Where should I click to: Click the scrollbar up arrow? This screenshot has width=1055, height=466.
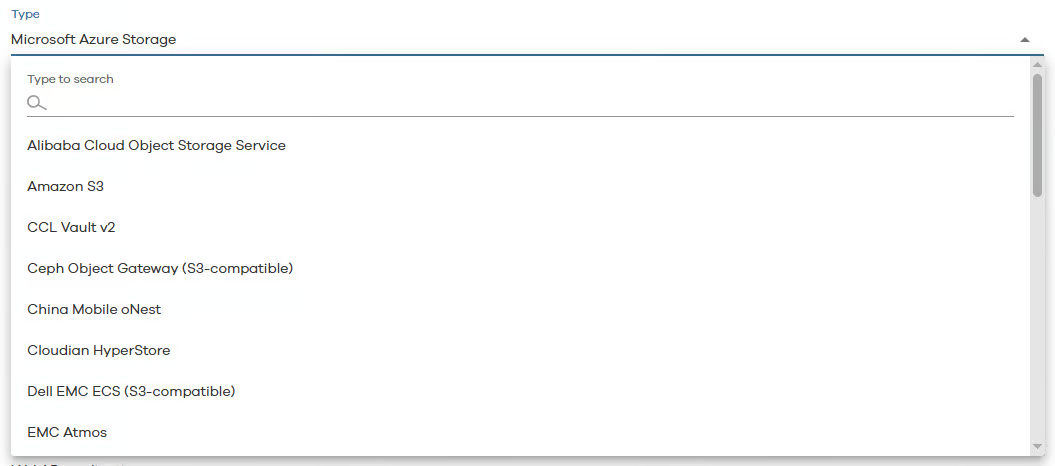[1037, 65]
